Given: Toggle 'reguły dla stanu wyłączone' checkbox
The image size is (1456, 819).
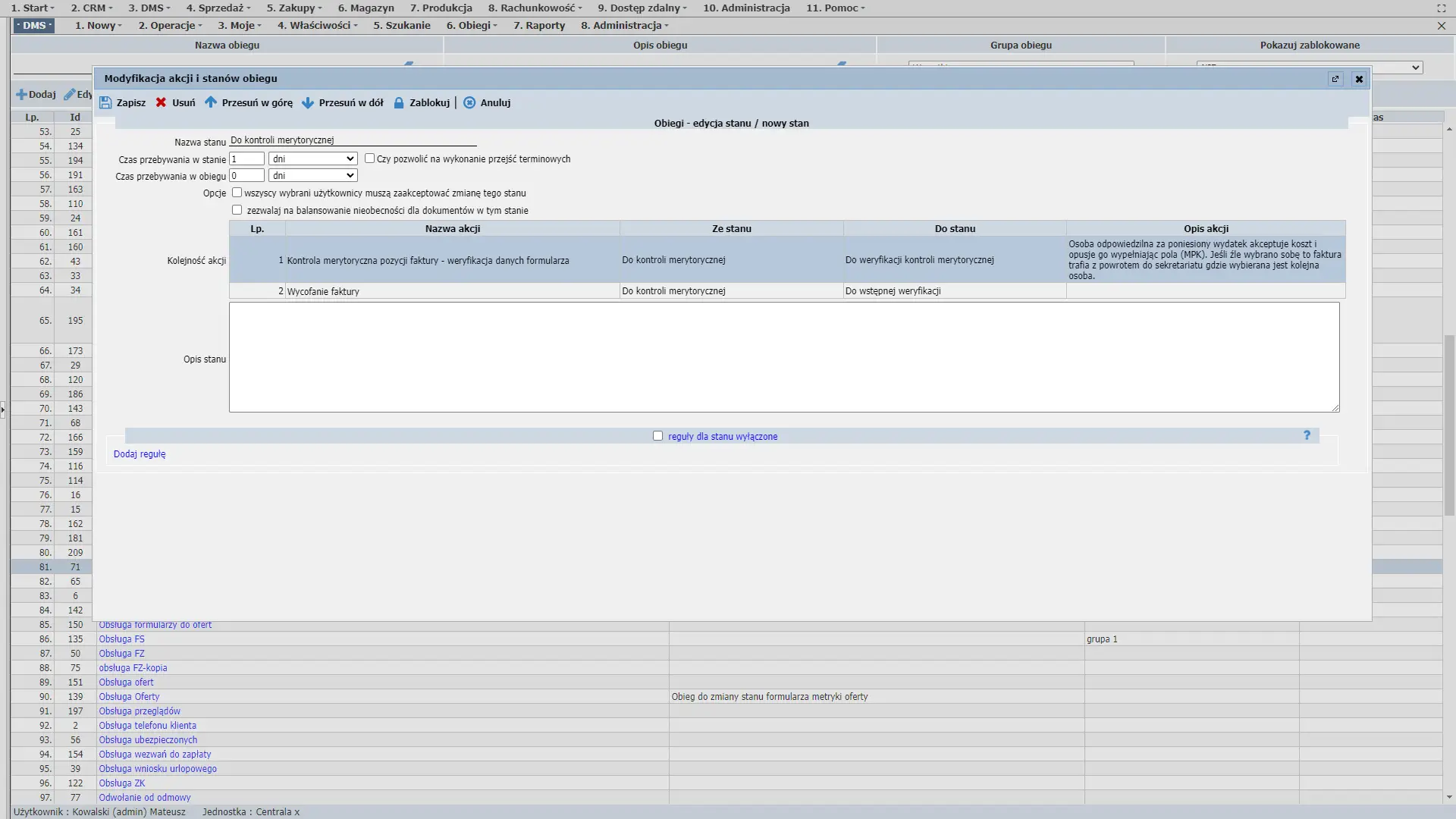Looking at the screenshot, I should 657,436.
